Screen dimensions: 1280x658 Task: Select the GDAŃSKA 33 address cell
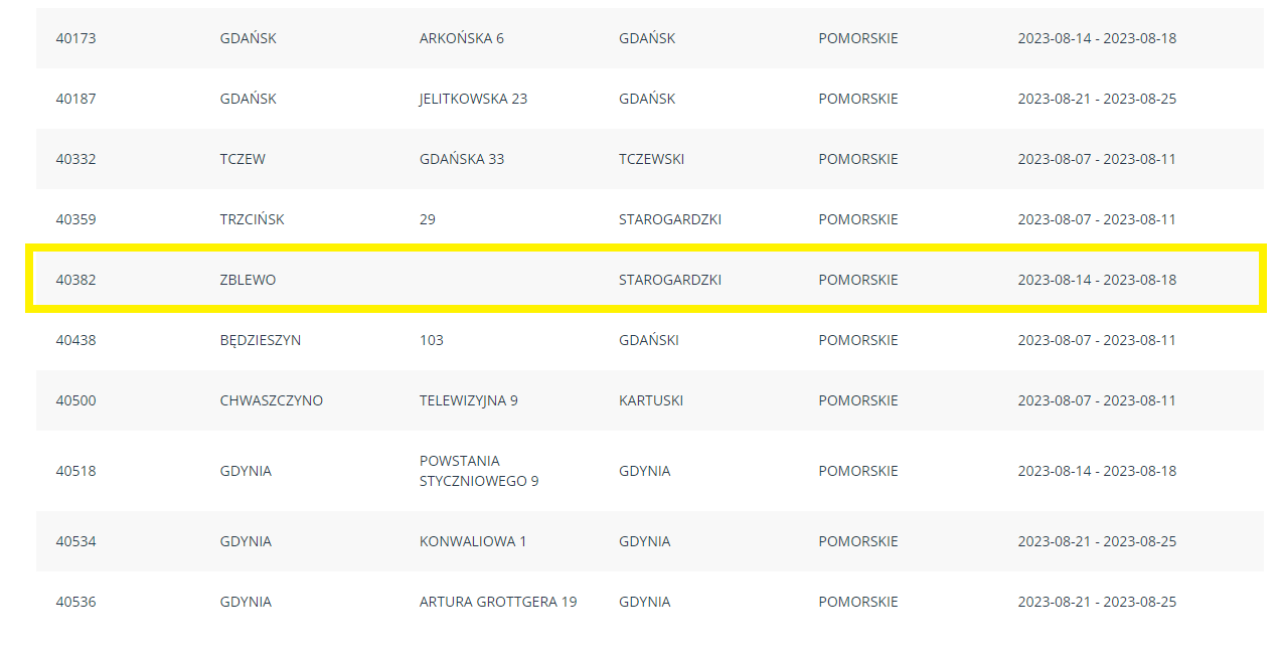click(461, 159)
